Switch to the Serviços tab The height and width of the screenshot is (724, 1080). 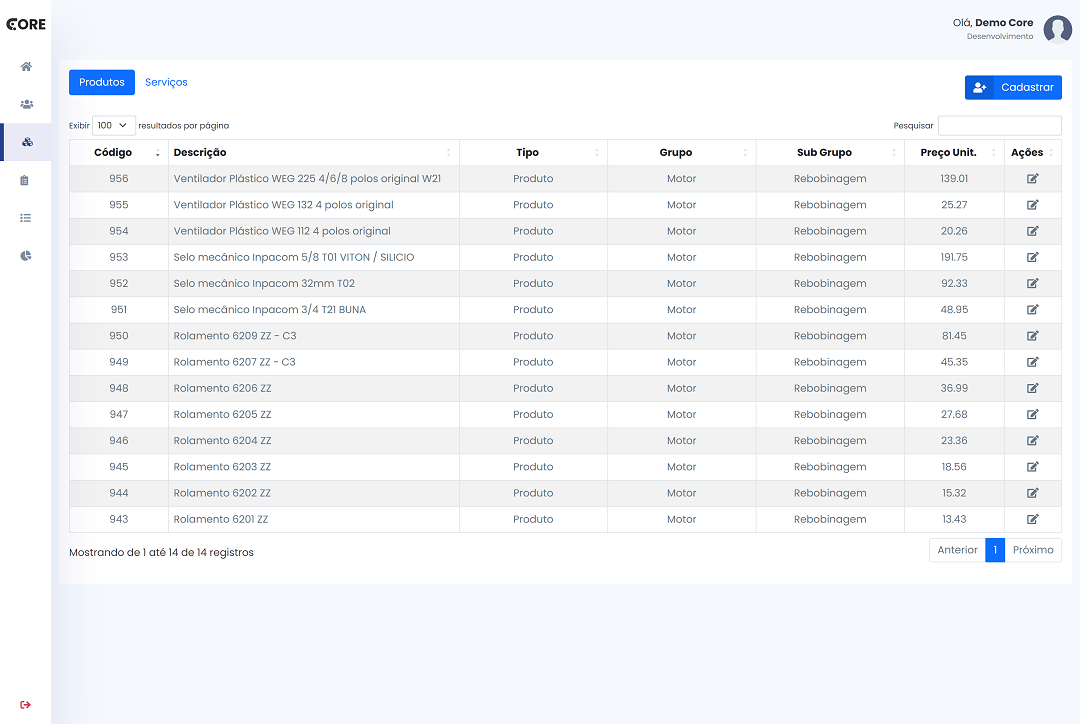click(x=166, y=82)
